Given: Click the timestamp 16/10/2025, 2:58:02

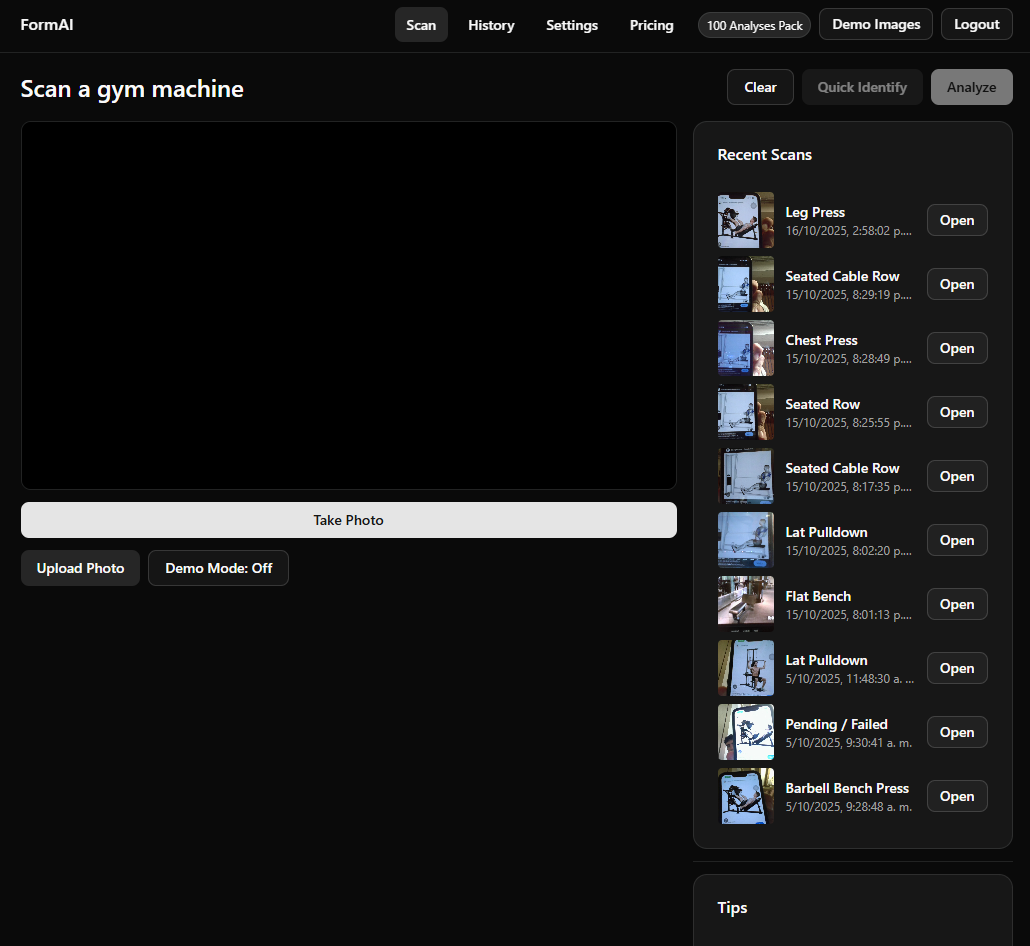Looking at the screenshot, I should coord(848,231).
